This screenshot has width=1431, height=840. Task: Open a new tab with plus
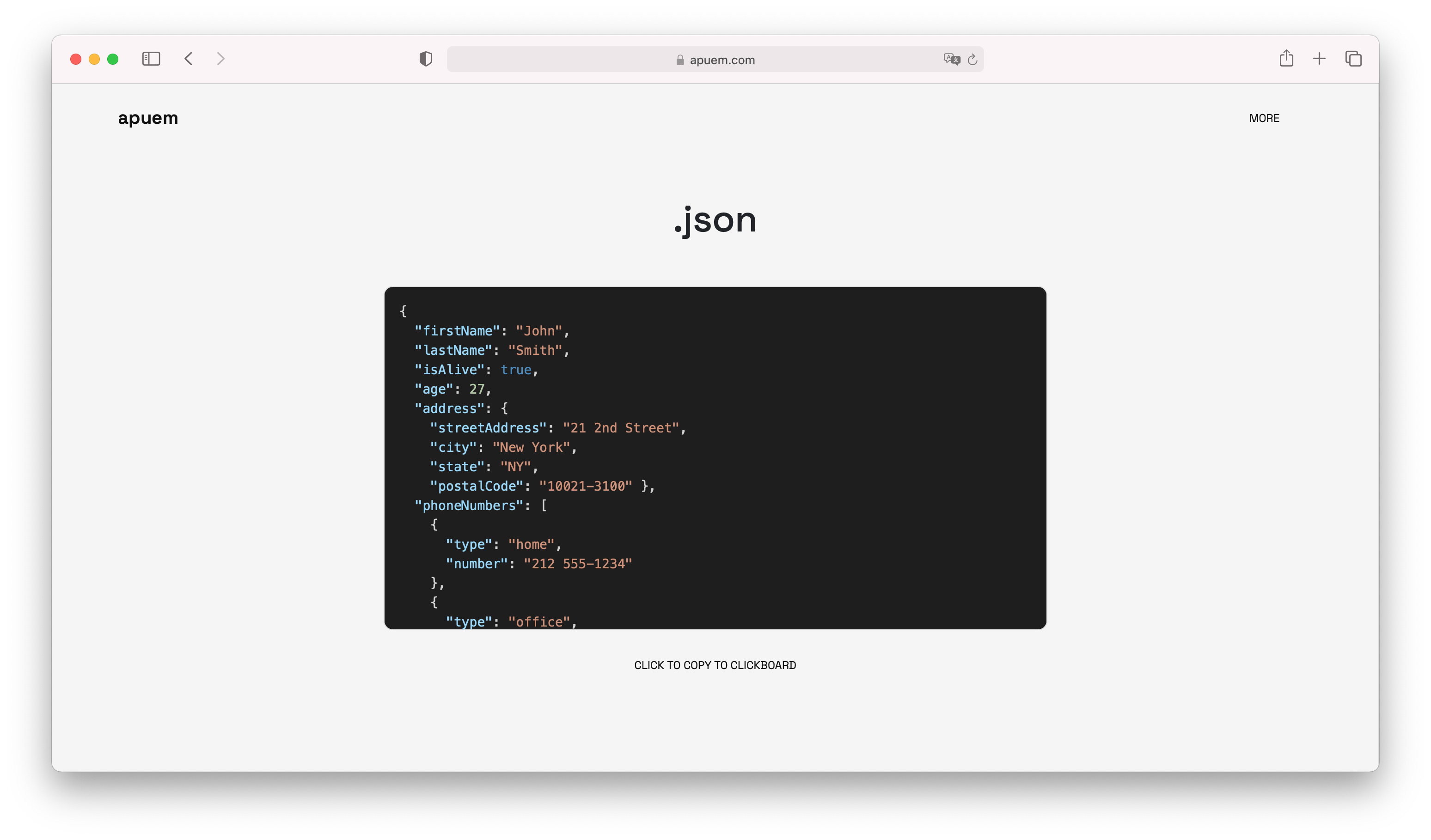pos(1319,59)
